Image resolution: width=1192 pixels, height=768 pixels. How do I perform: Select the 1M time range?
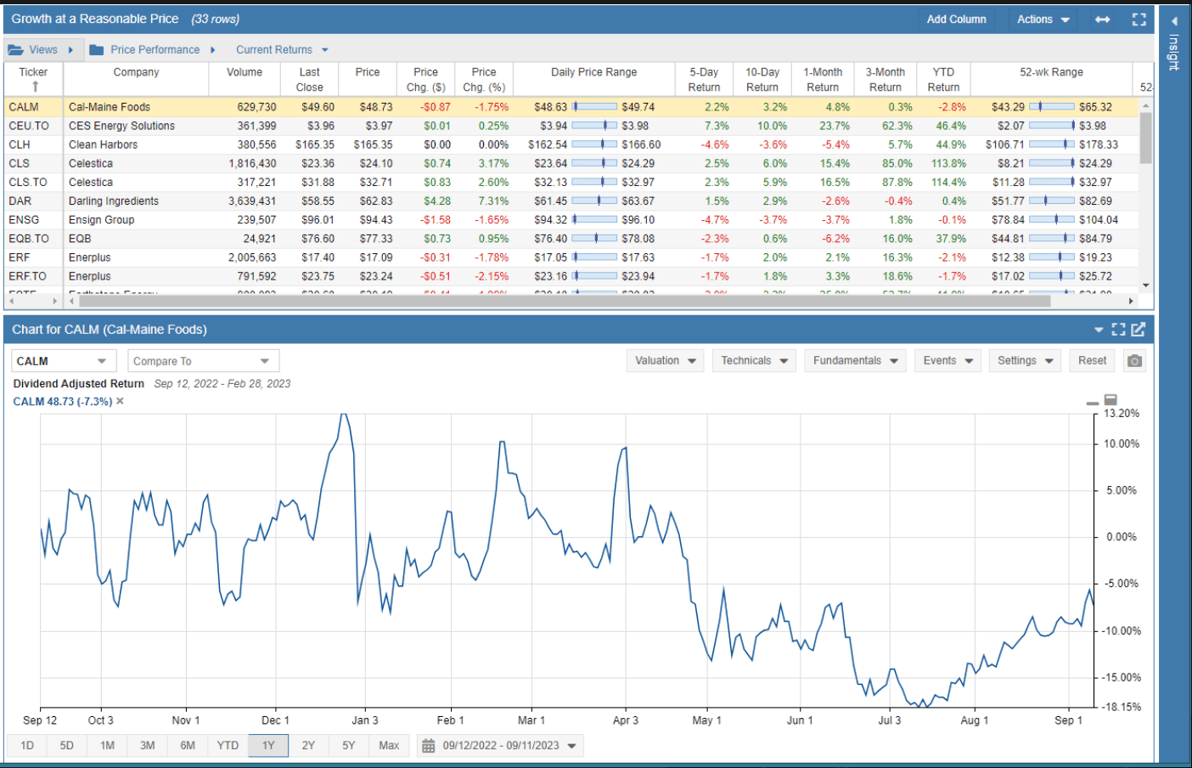pos(107,746)
